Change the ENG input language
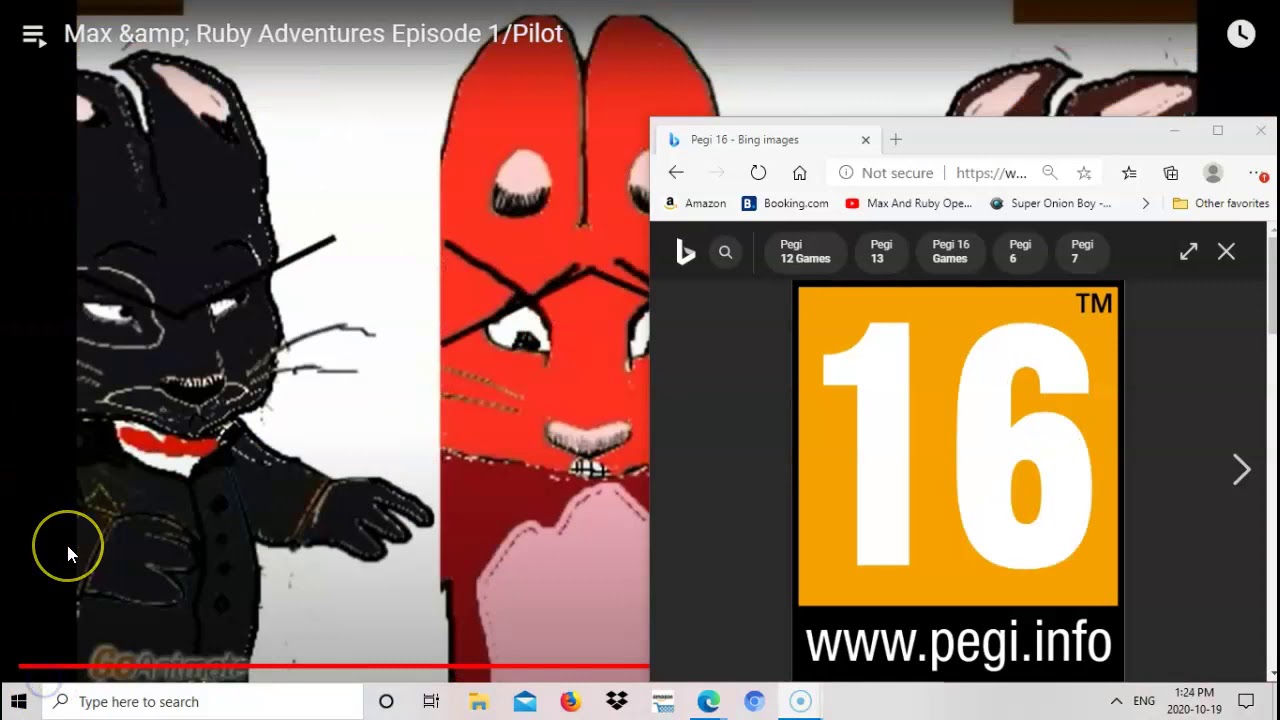Image resolution: width=1280 pixels, height=720 pixels. coord(1144,701)
